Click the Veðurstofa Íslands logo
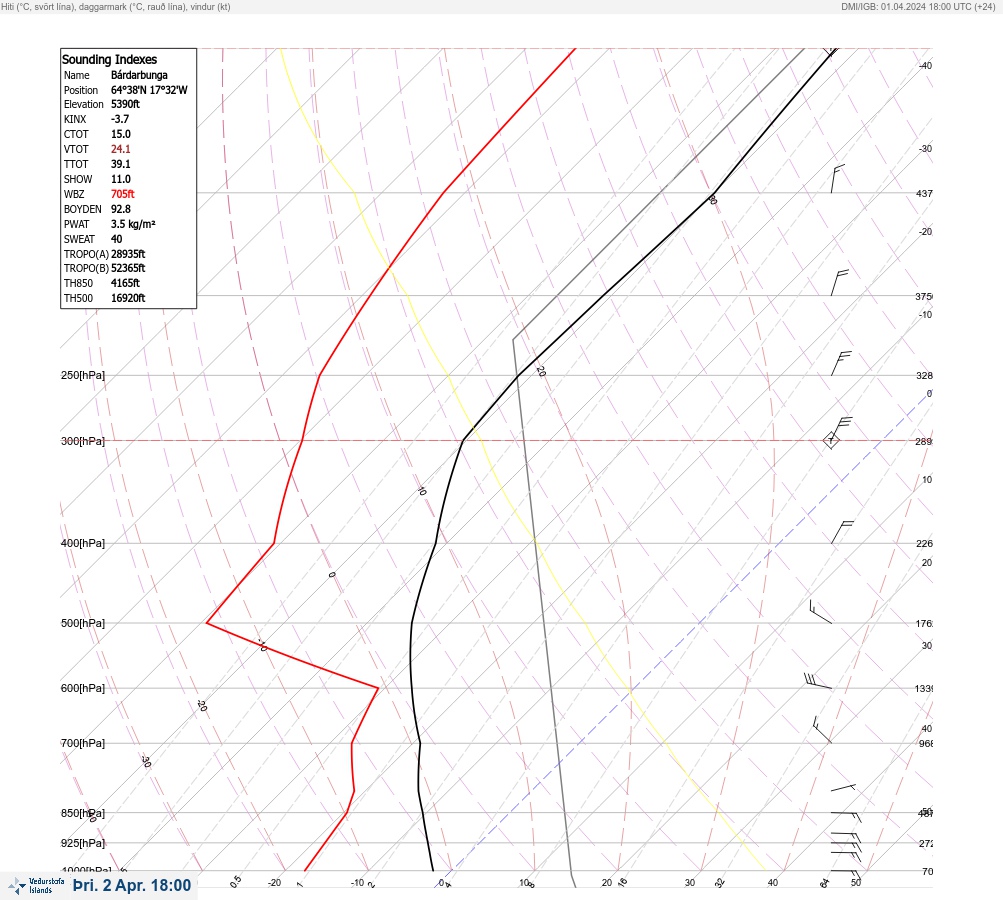The height and width of the screenshot is (900, 1003). coord(36,885)
